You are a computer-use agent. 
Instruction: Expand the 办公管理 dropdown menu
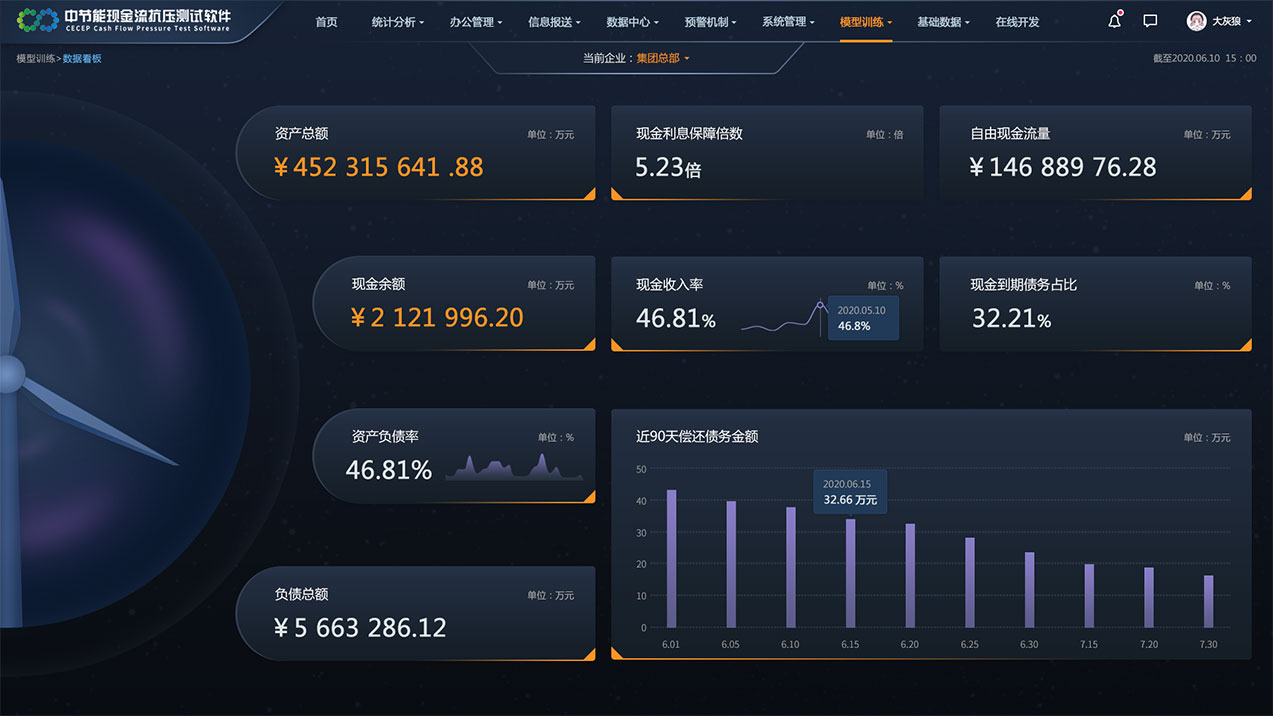473,21
